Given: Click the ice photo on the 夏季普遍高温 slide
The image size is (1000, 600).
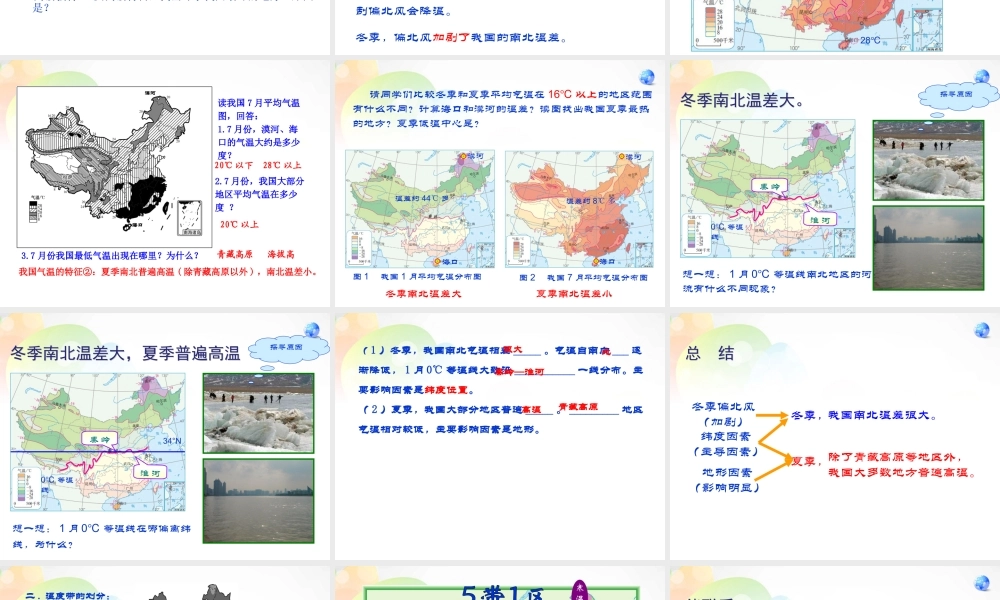Looking at the screenshot, I should coord(258,413).
